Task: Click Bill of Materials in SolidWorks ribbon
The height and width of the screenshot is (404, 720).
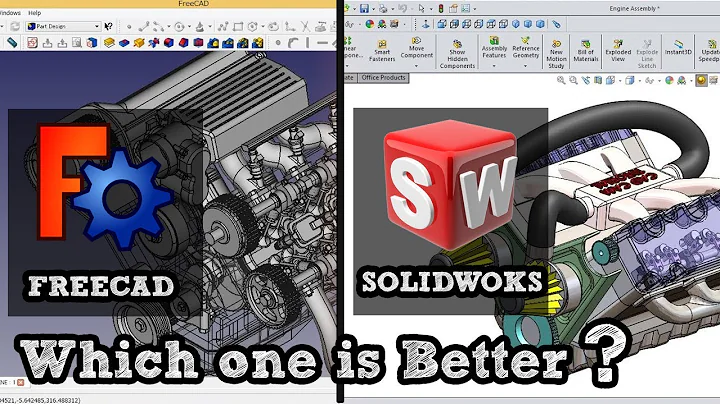Action: click(x=586, y=50)
